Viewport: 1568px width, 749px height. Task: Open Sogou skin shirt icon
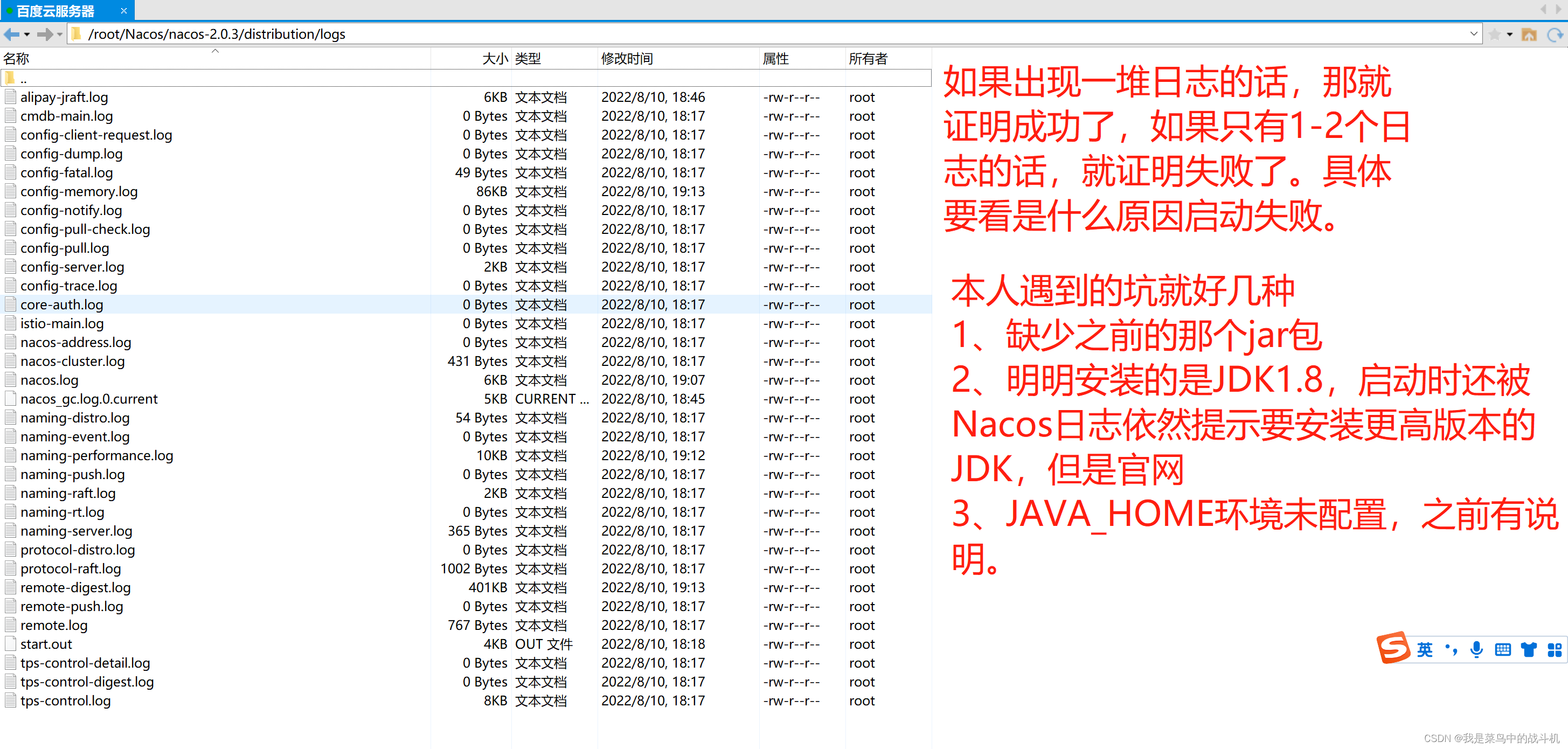[1529, 649]
